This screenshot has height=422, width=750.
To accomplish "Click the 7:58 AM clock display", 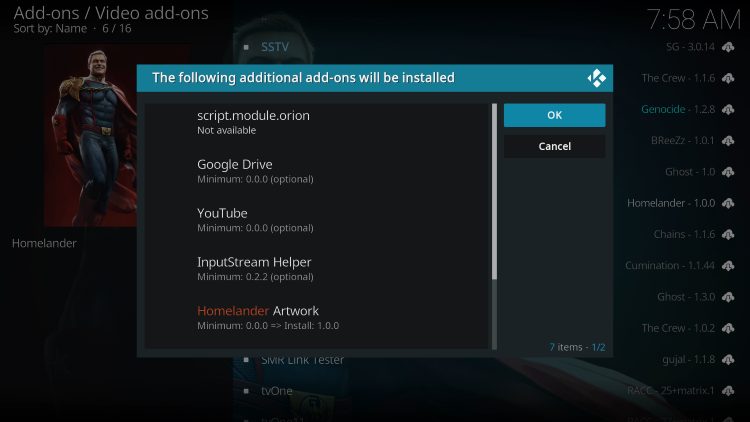I will pos(694,20).
